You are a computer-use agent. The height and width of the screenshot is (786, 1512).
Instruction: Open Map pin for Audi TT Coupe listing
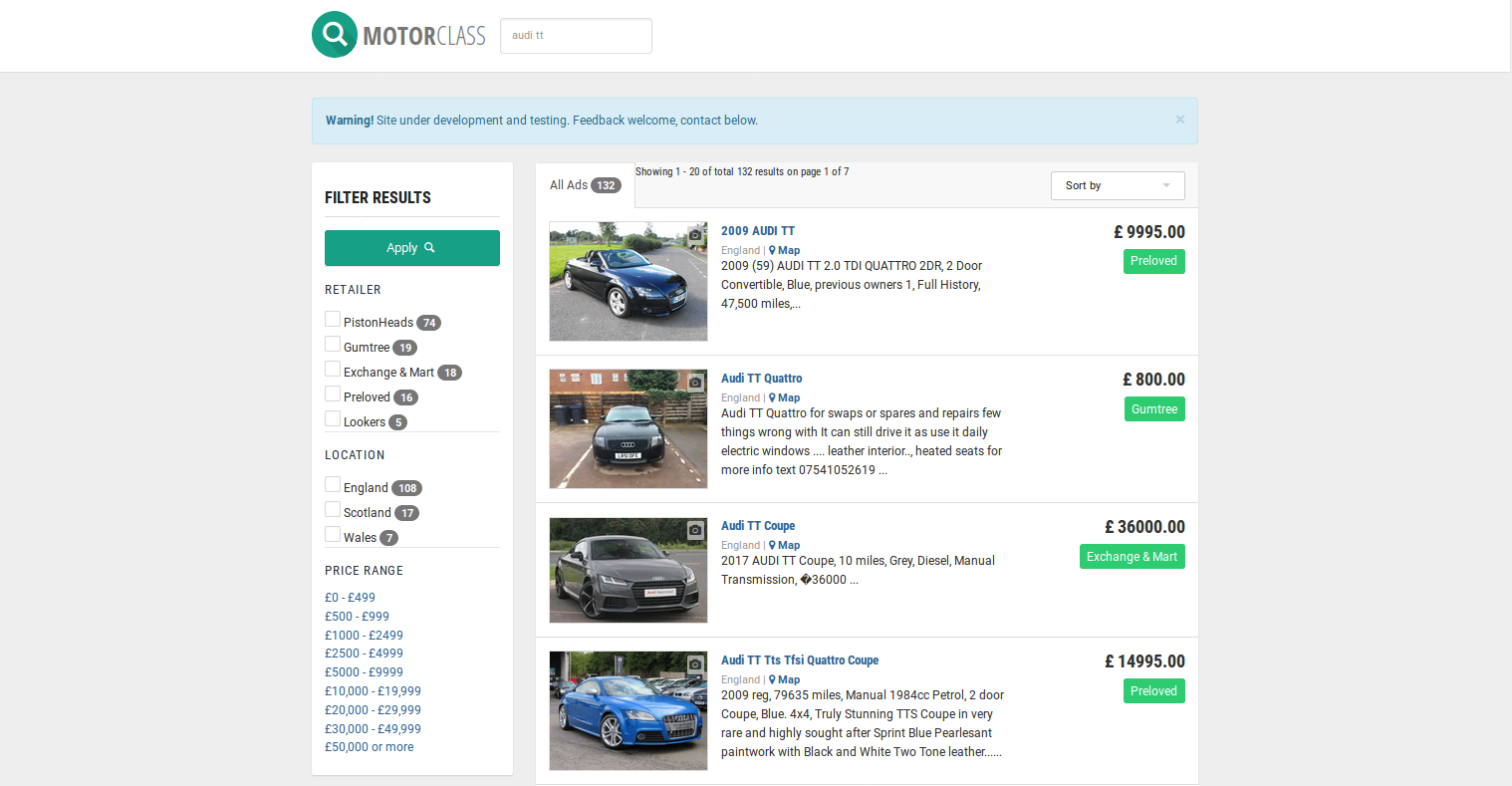[x=784, y=545]
